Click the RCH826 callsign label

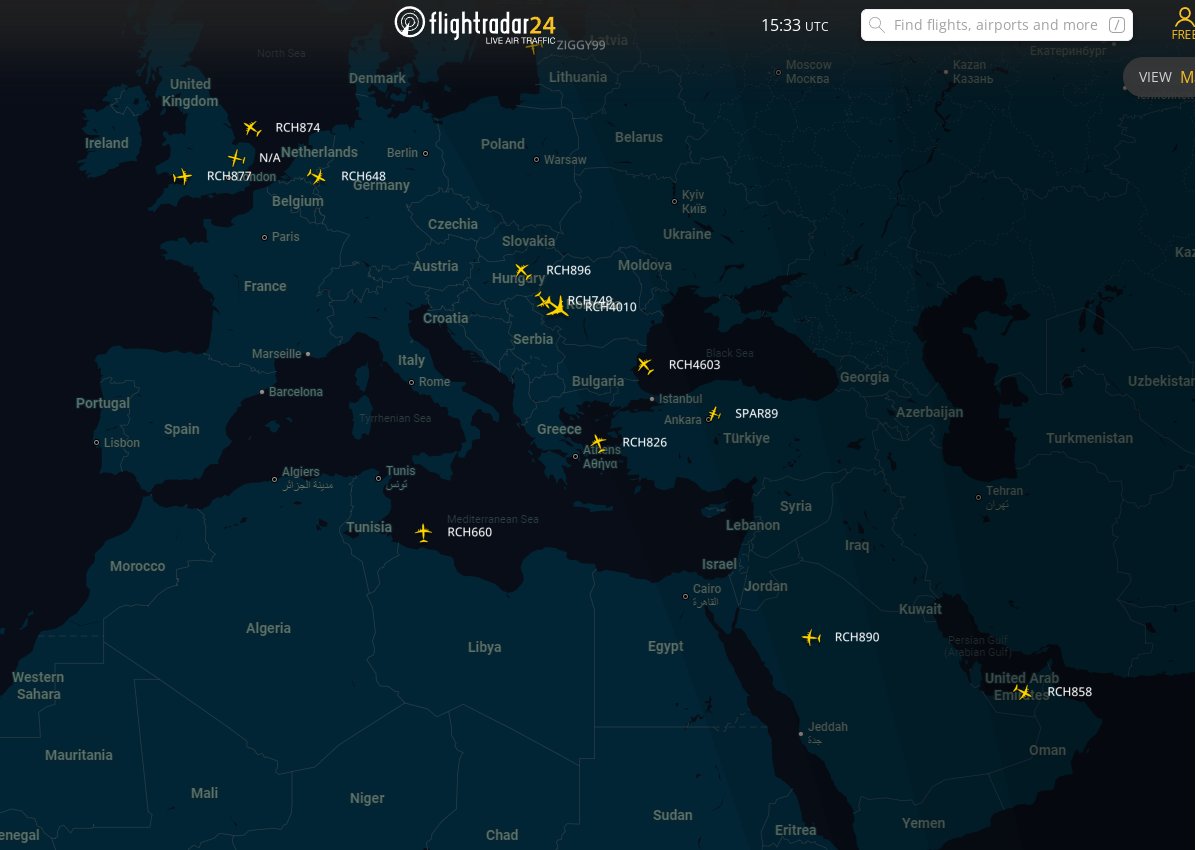point(645,443)
